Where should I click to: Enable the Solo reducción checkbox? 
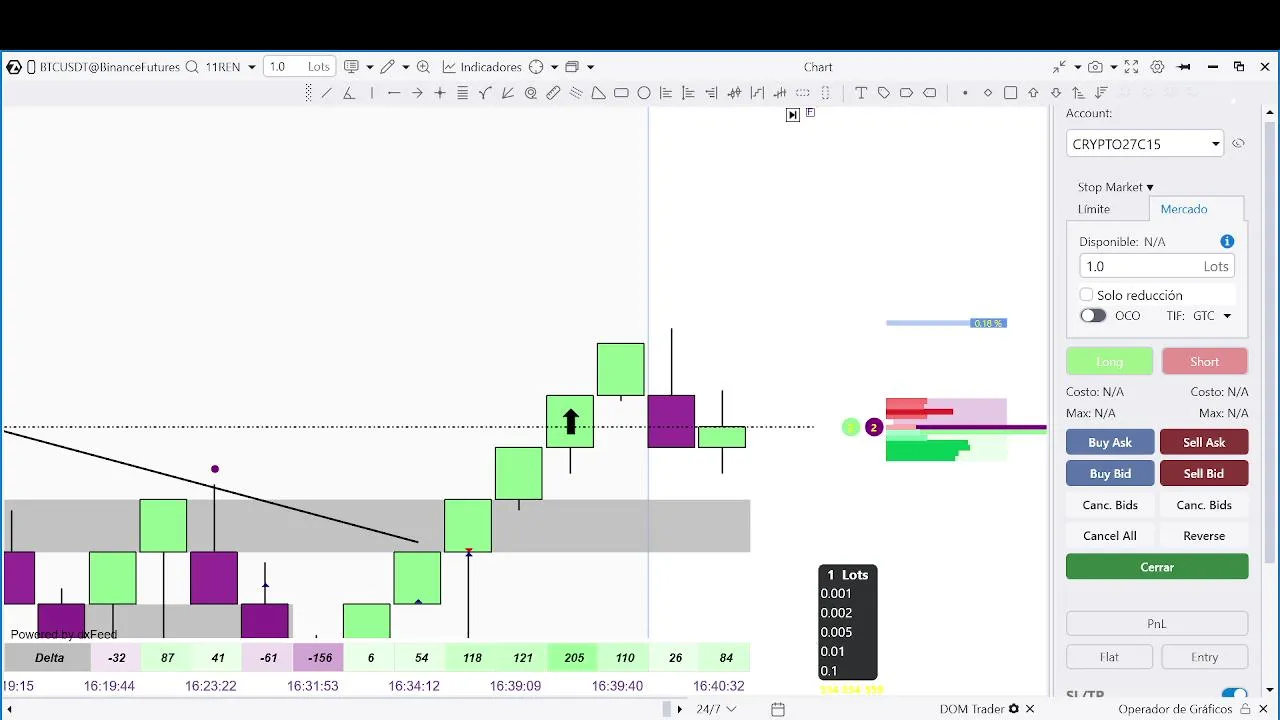(x=1086, y=295)
